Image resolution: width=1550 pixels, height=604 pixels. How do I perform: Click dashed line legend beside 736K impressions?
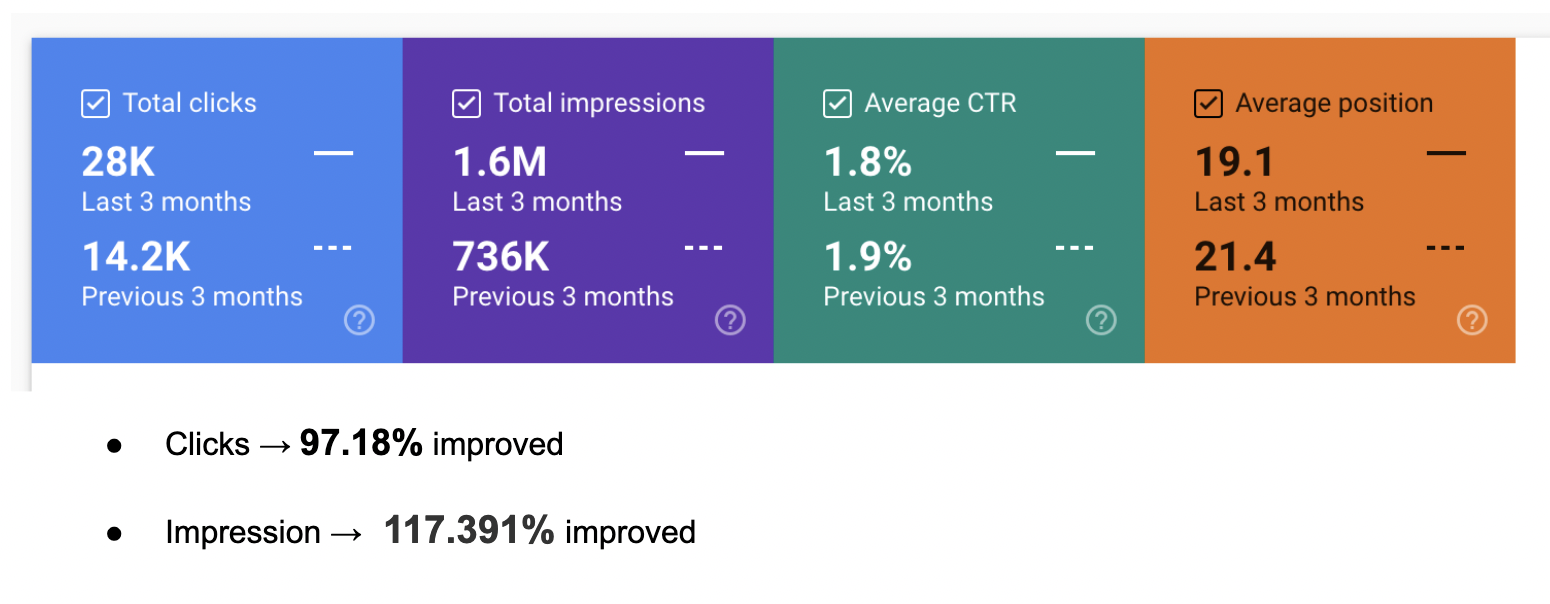(704, 247)
